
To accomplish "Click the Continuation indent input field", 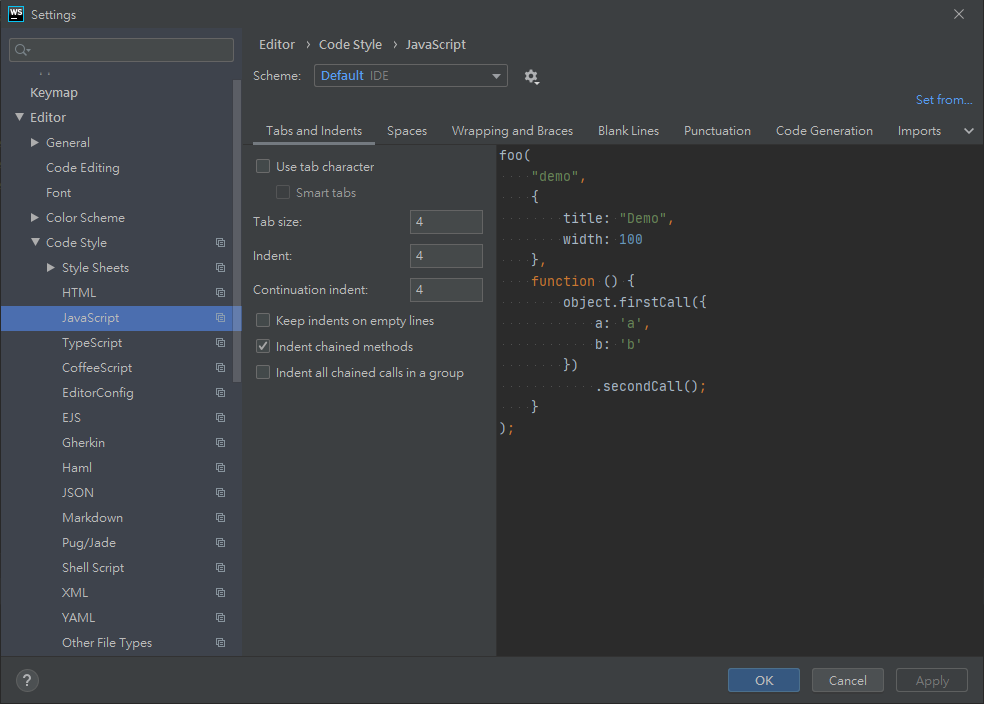I will (x=446, y=290).
